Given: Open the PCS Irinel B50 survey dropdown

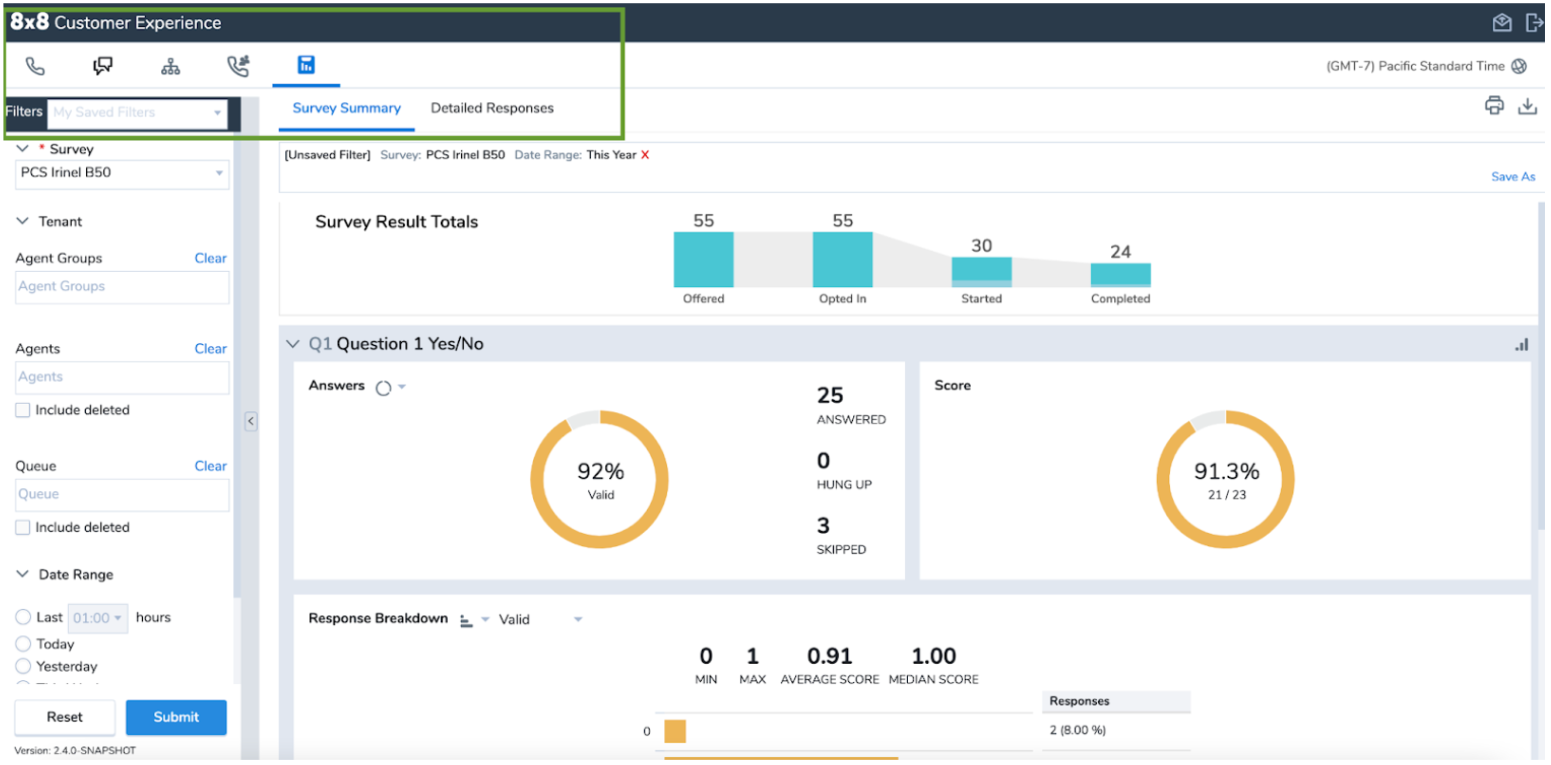Looking at the screenshot, I should tap(122, 173).
